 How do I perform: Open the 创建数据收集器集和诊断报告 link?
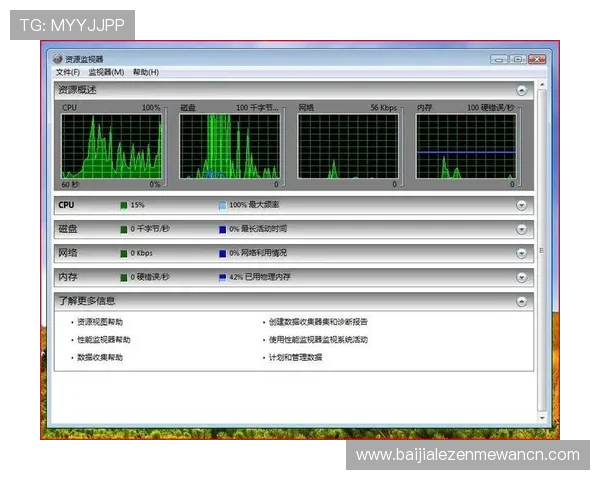(x=318, y=322)
